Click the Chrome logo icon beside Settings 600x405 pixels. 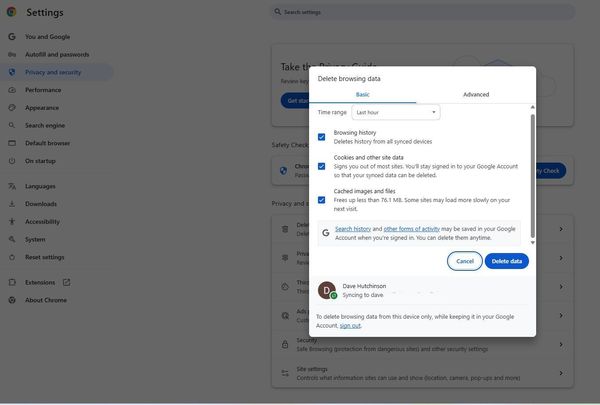[11, 12]
